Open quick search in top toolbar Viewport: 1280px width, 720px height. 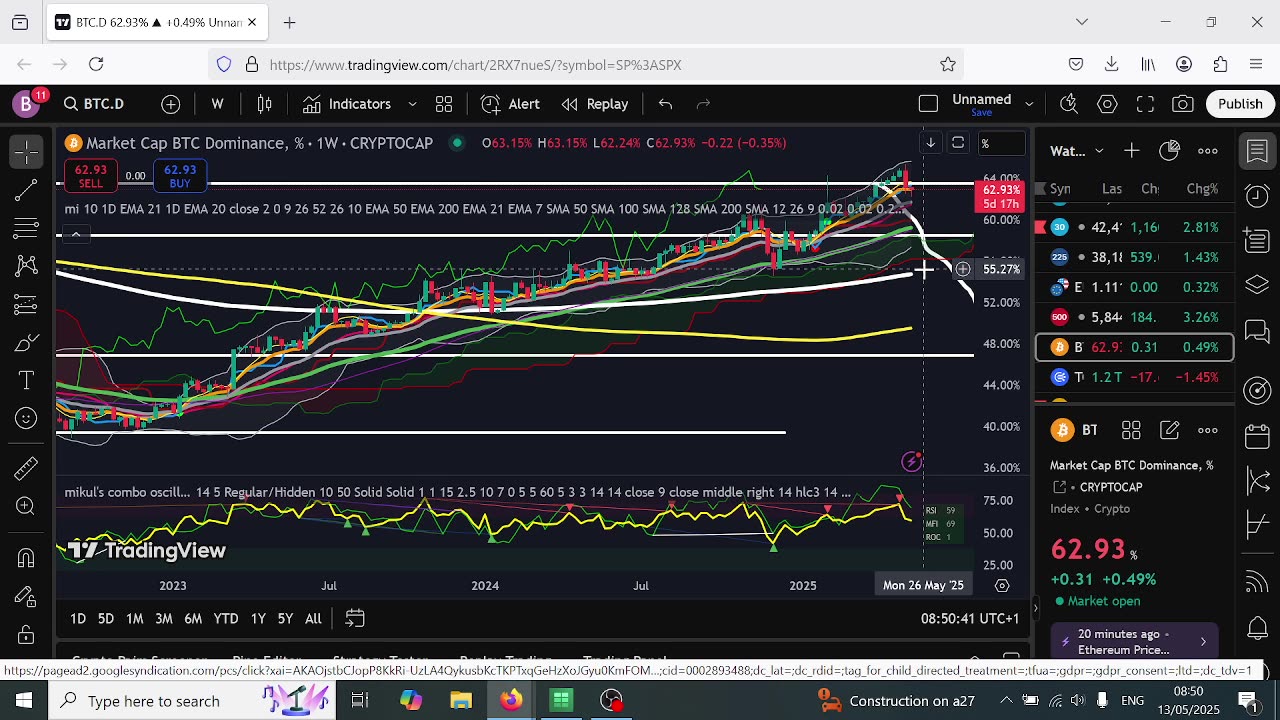click(1069, 104)
